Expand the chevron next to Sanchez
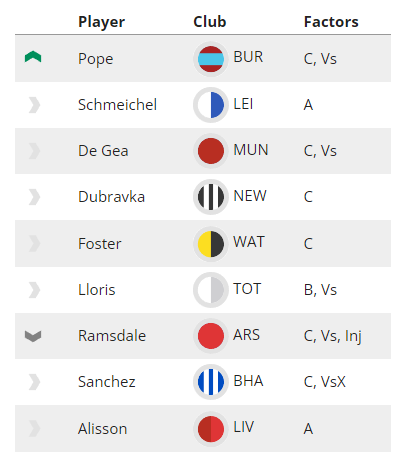Image resolution: width=402 pixels, height=459 pixels. click(x=34, y=382)
